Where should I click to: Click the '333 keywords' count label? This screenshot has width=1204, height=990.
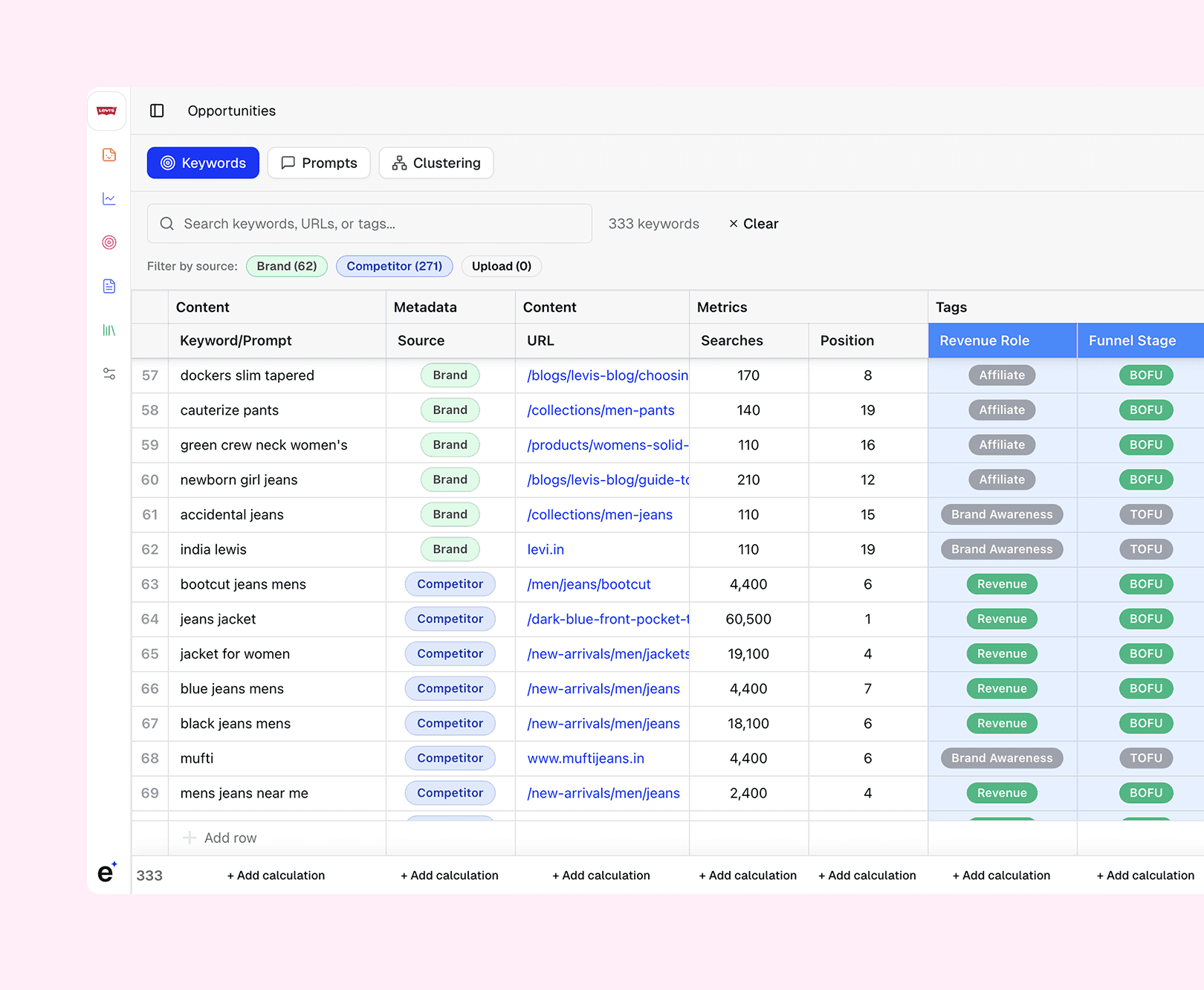coord(654,224)
